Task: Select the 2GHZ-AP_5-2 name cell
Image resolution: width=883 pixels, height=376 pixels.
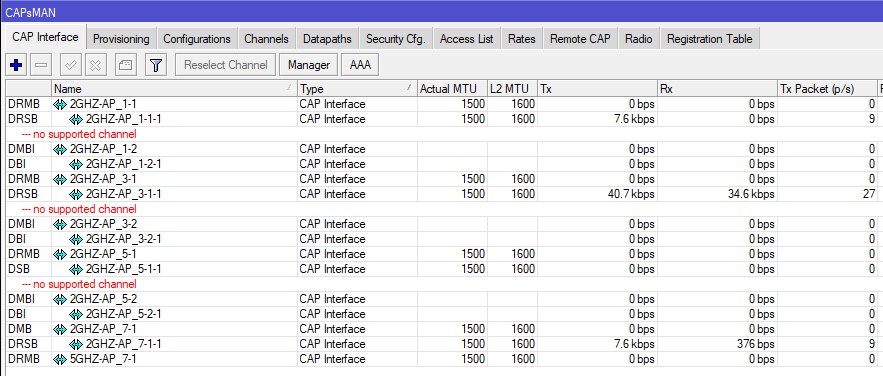Action: coord(174,299)
